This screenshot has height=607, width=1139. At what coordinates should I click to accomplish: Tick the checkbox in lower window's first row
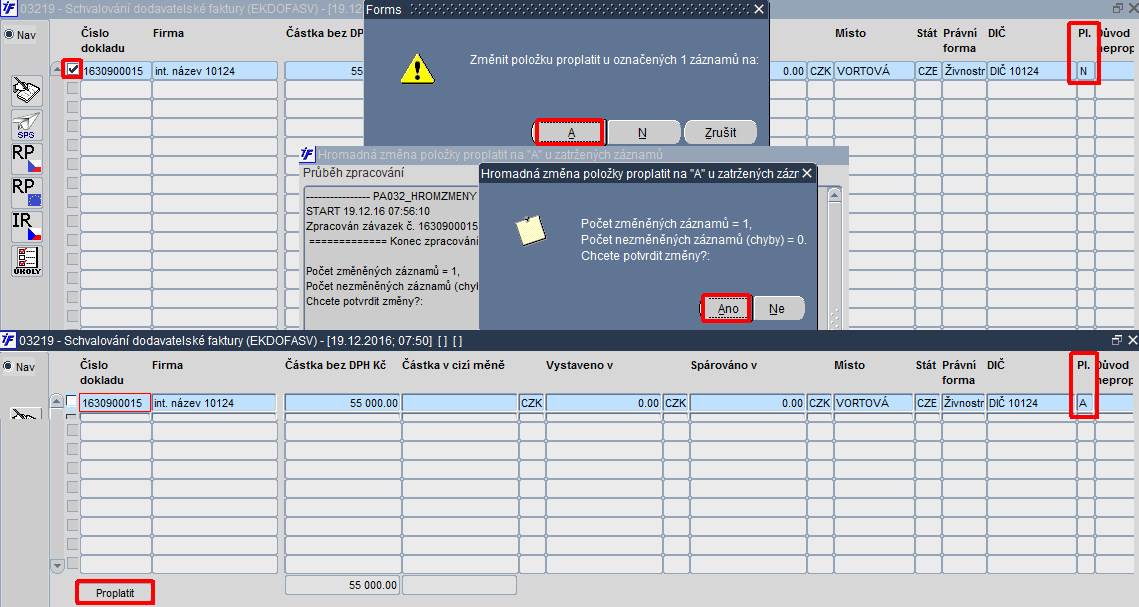tap(71, 401)
